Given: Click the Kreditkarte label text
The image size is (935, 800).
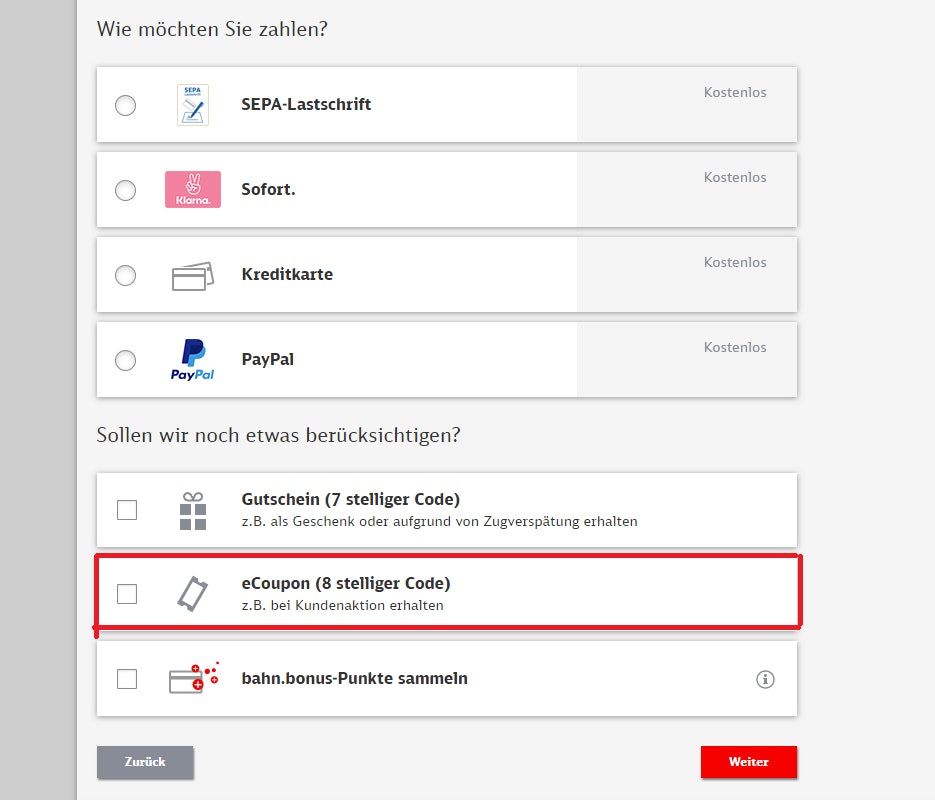Looking at the screenshot, I should [x=287, y=274].
